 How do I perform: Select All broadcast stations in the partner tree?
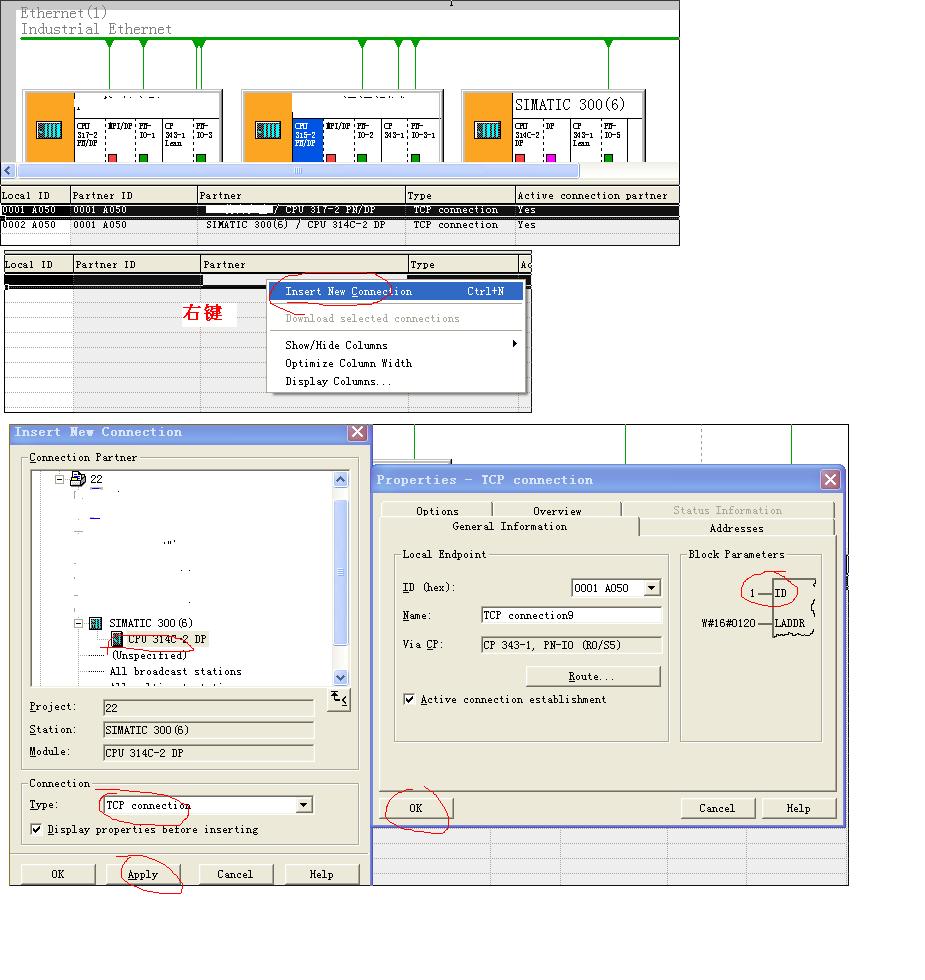coord(176,672)
